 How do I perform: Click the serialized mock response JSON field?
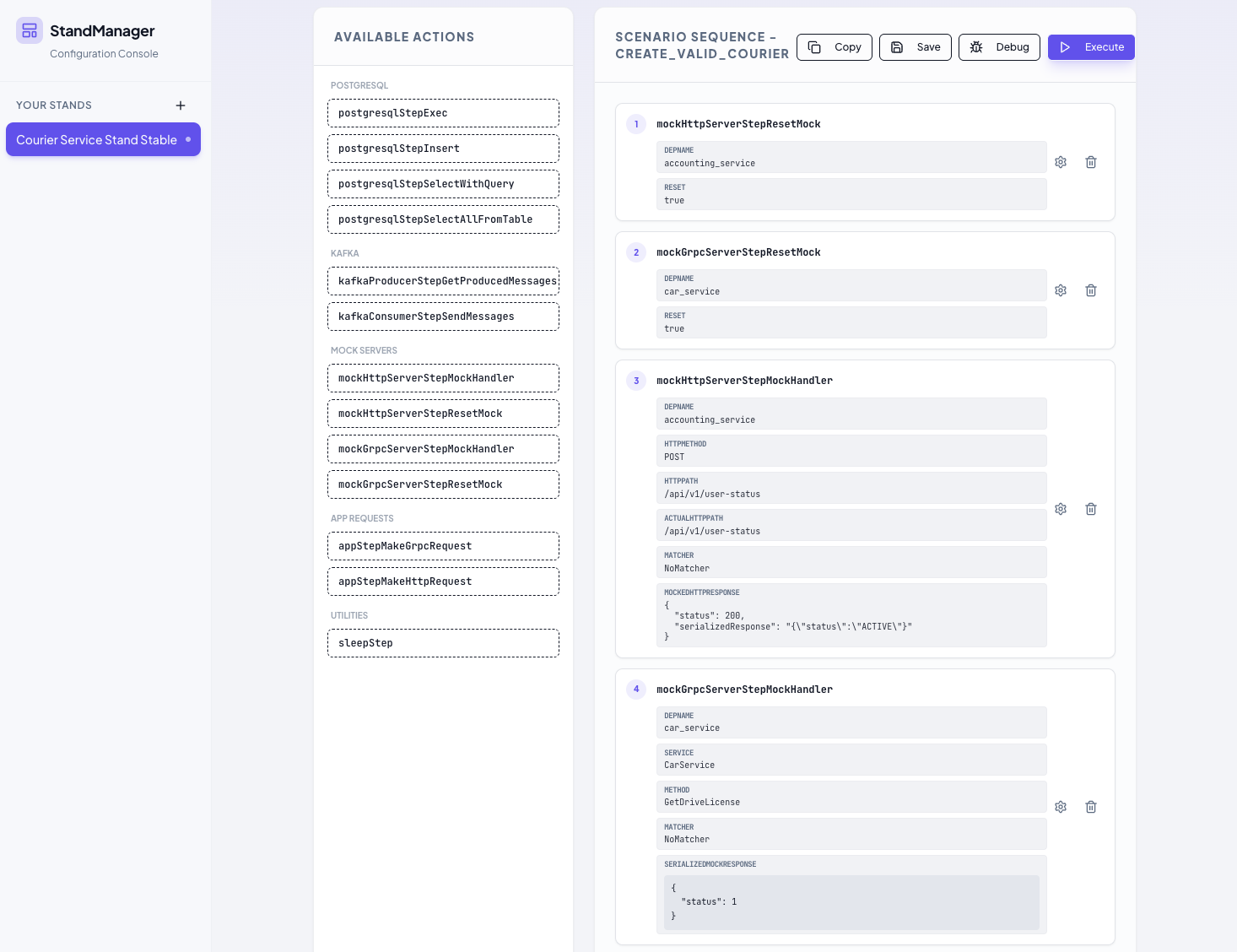[851, 902]
